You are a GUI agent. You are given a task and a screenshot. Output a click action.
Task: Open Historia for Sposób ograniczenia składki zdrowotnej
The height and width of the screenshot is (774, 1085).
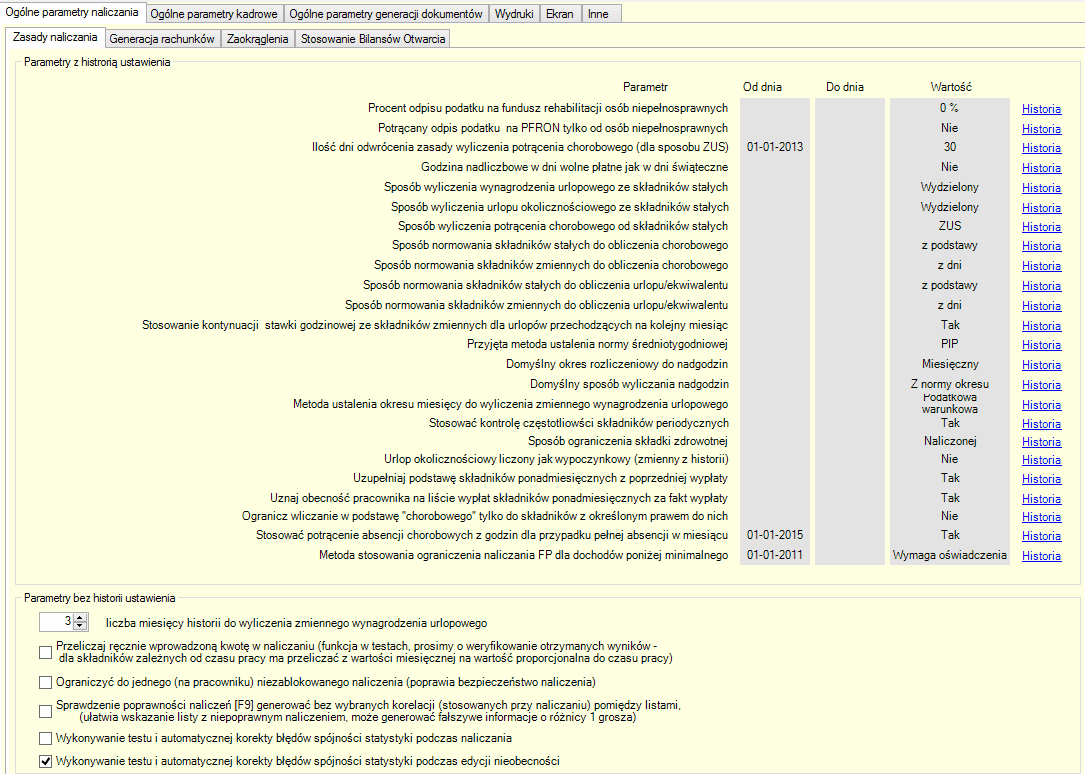pyautogui.click(x=1041, y=442)
